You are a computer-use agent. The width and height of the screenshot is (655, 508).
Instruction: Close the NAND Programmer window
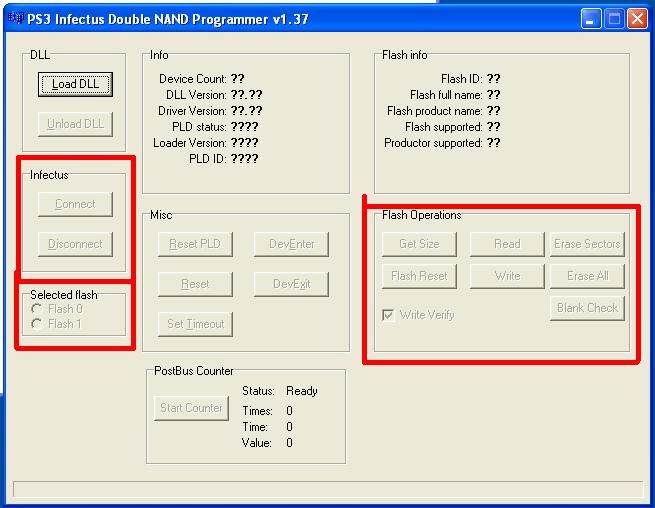coord(637,19)
